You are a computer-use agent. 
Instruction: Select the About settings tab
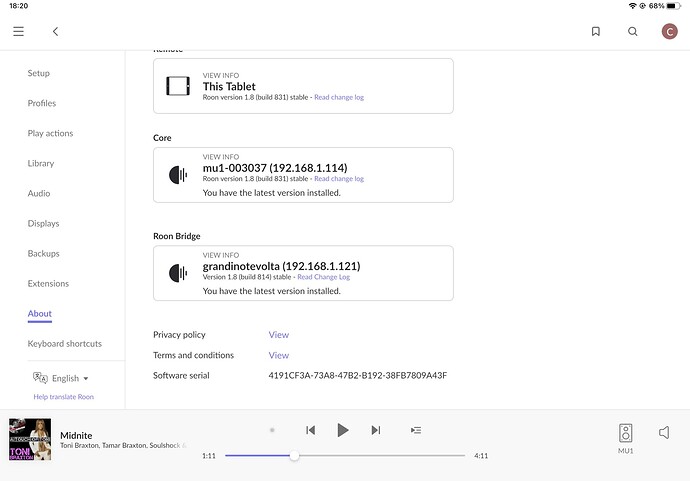(40, 314)
